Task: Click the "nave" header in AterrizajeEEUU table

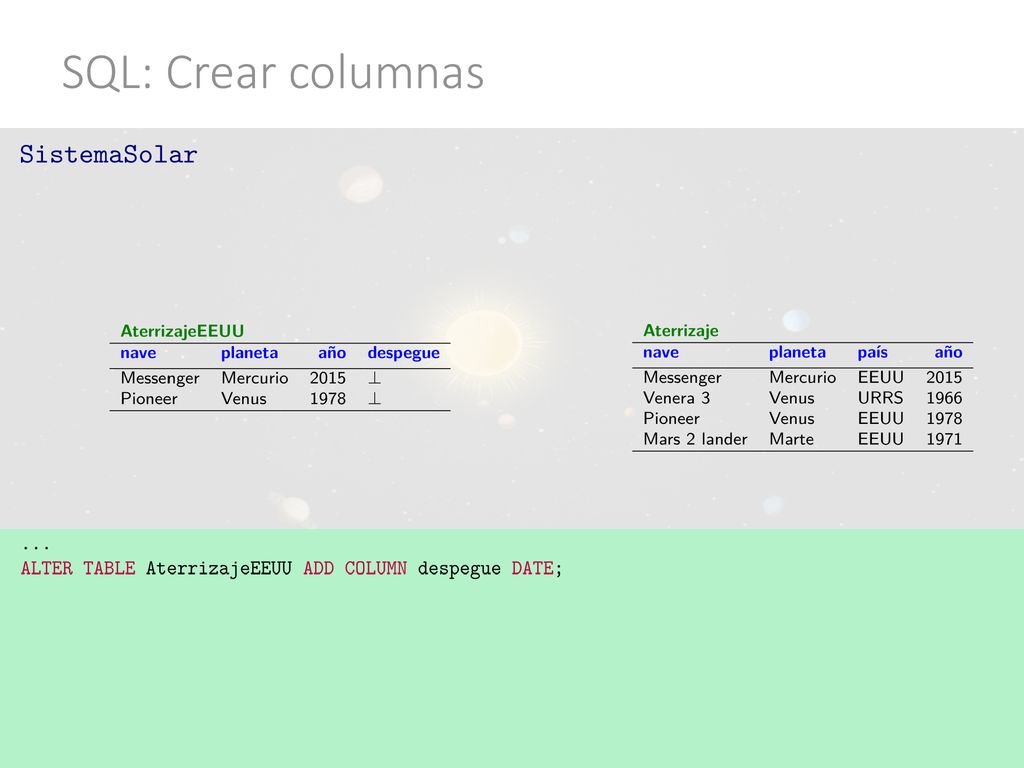Action: 138,353
